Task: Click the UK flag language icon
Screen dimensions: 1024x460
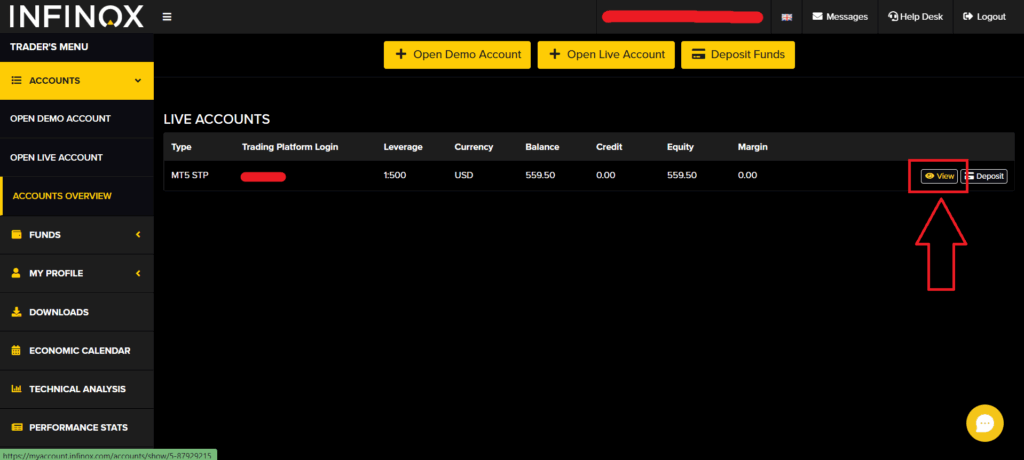Action: coord(787,17)
